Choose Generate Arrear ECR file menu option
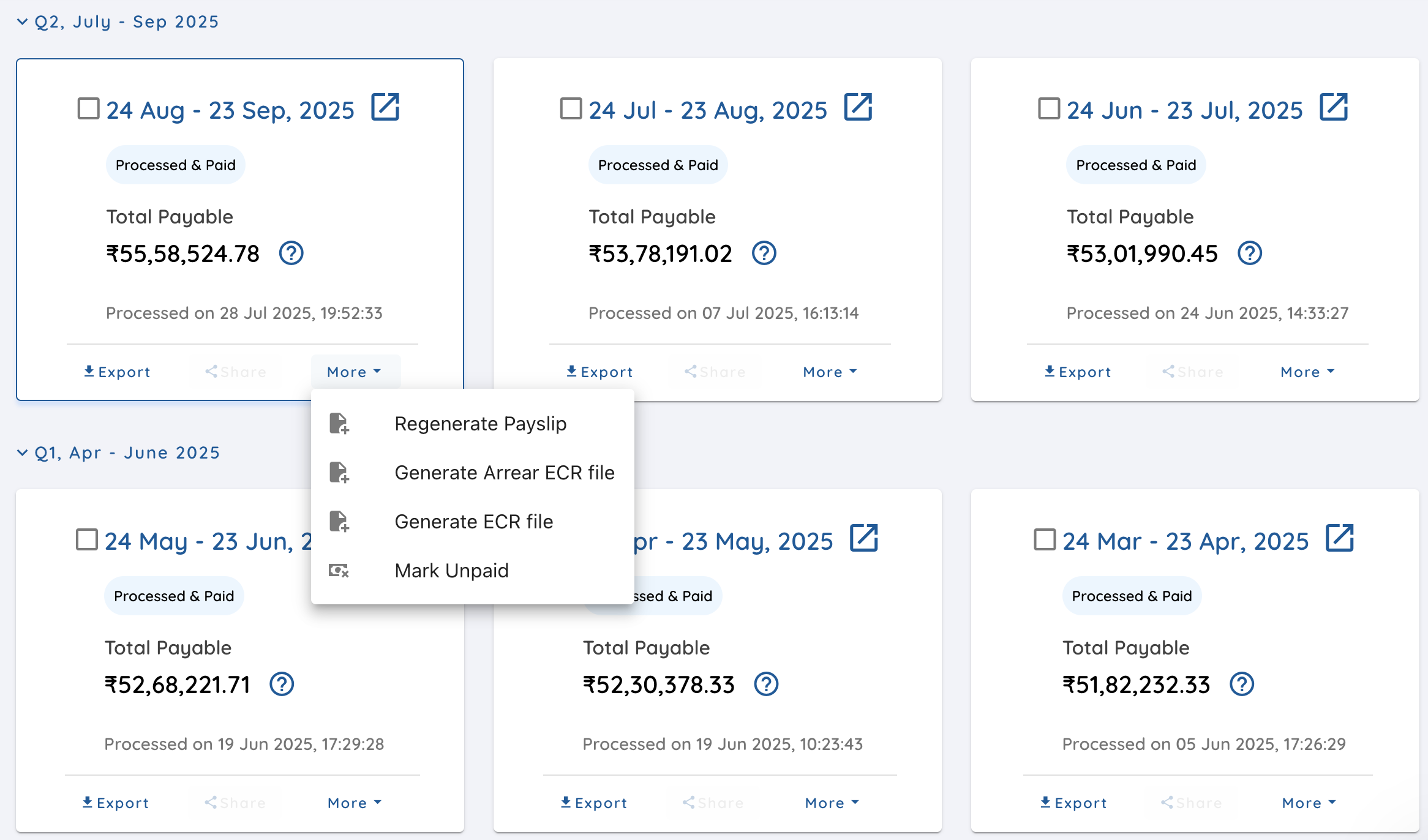 [x=504, y=473]
